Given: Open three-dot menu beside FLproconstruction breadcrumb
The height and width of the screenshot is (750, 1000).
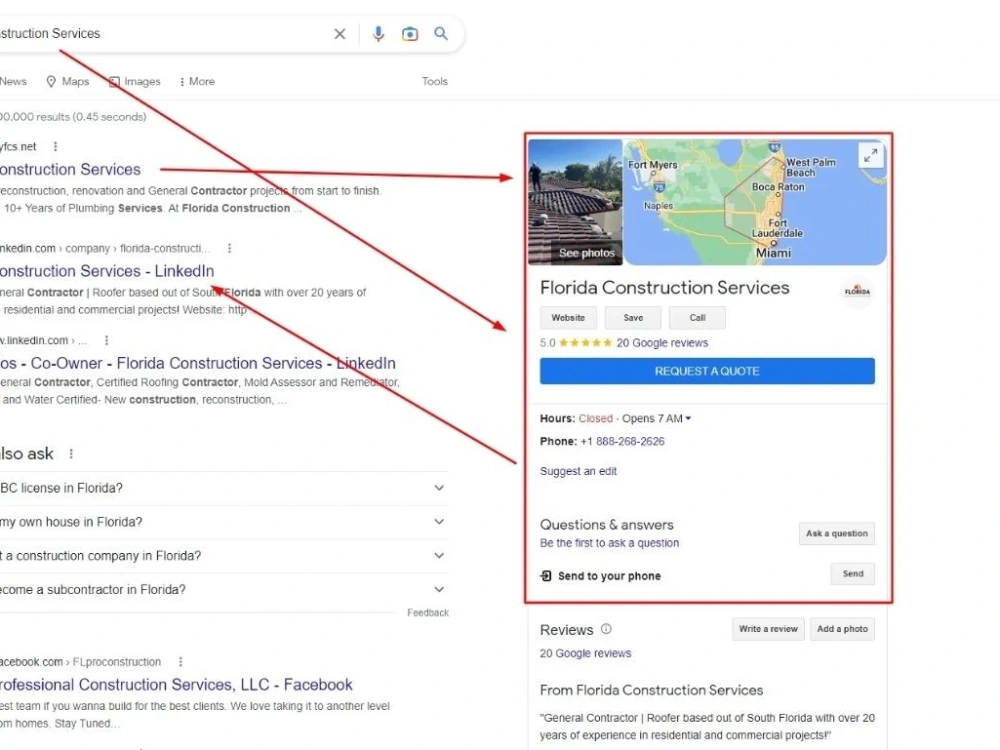Looking at the screenshot, I should [x=180, y=662].
